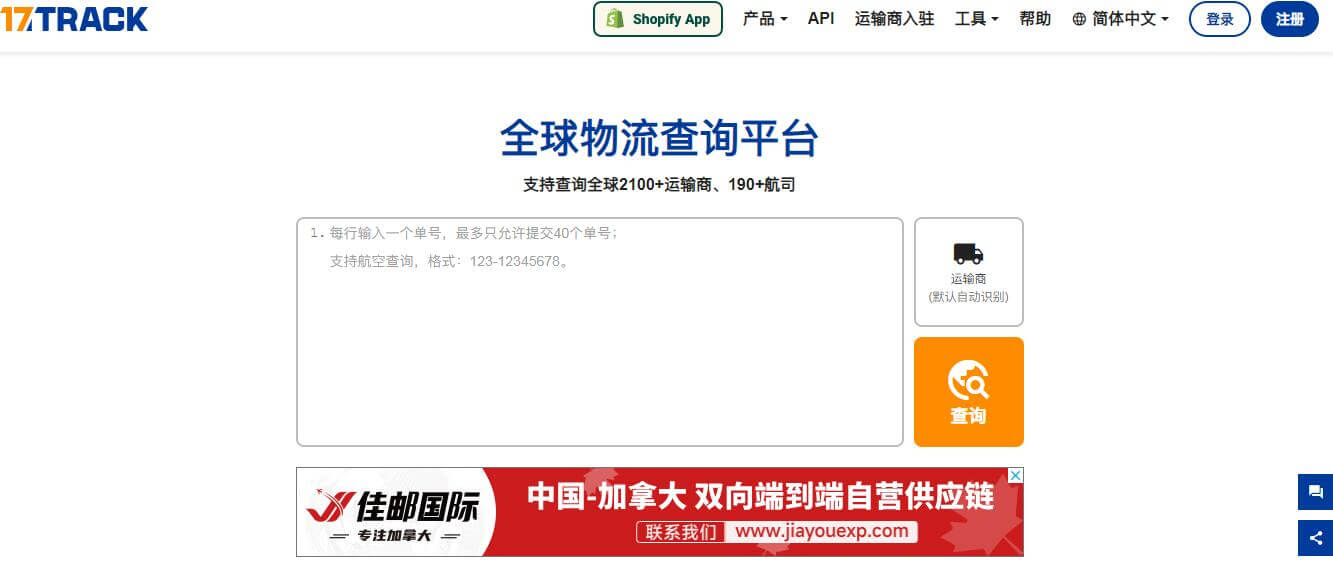Expand the 产品 dropdown menu
The width and height of the screenshot is (1333, 577).
[x=765, y=19]
